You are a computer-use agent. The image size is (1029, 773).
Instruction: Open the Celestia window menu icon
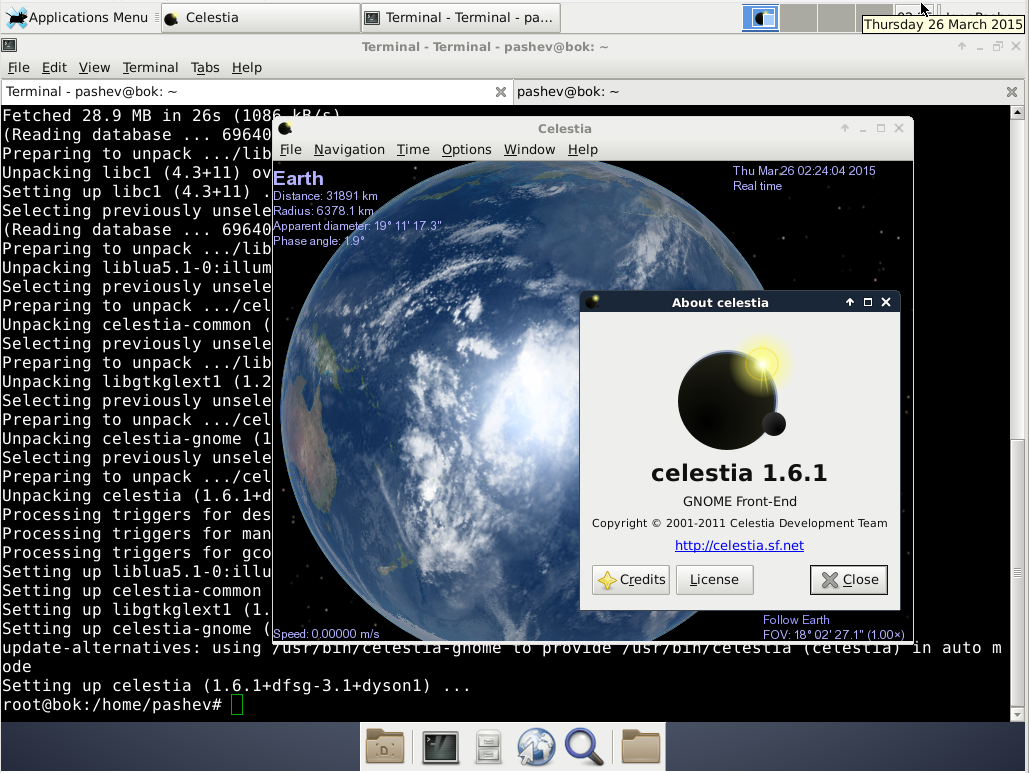pyautogui.click(x=285, y=128)
